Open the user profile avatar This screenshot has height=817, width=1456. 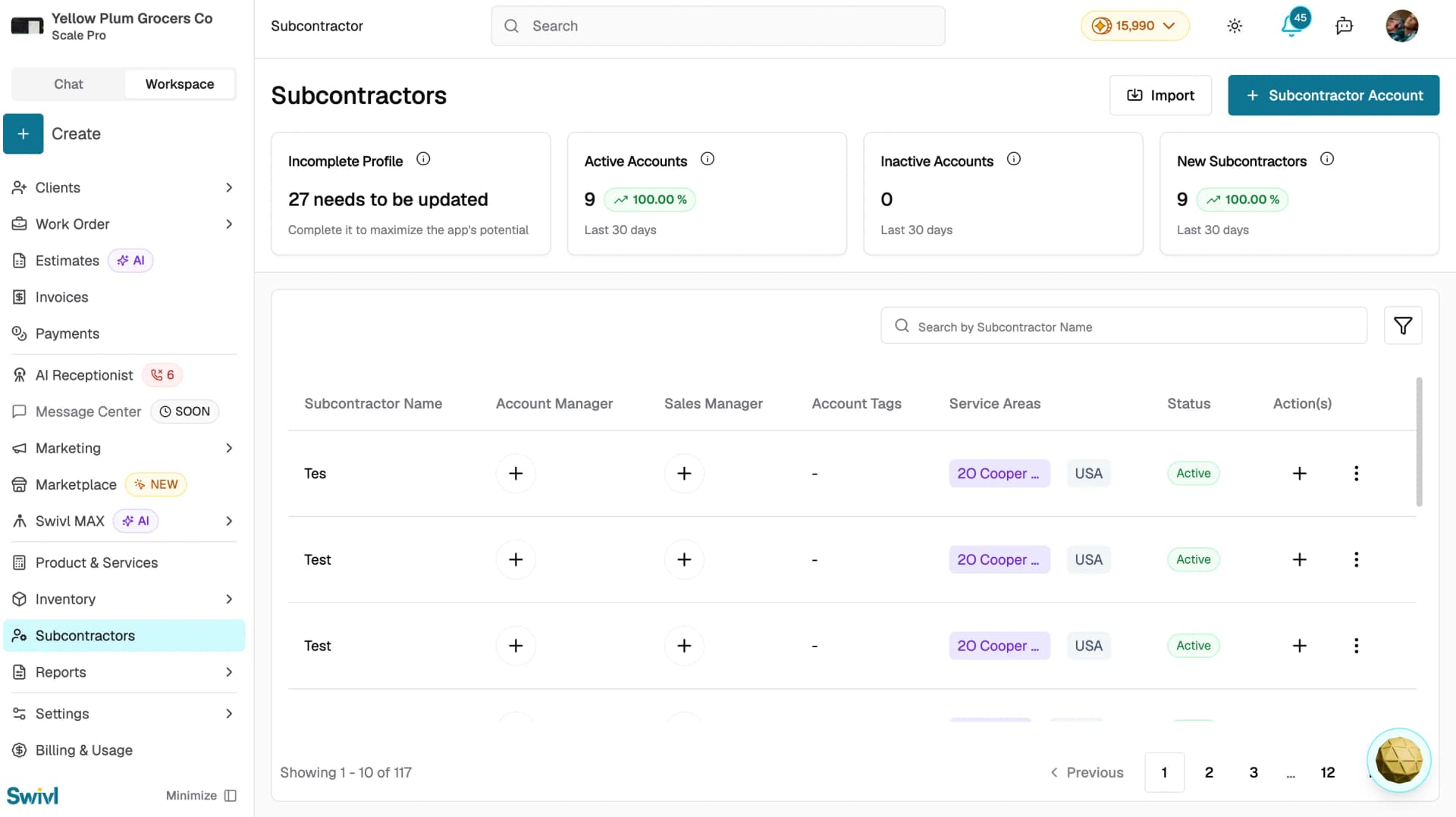tap(1402, 26)
